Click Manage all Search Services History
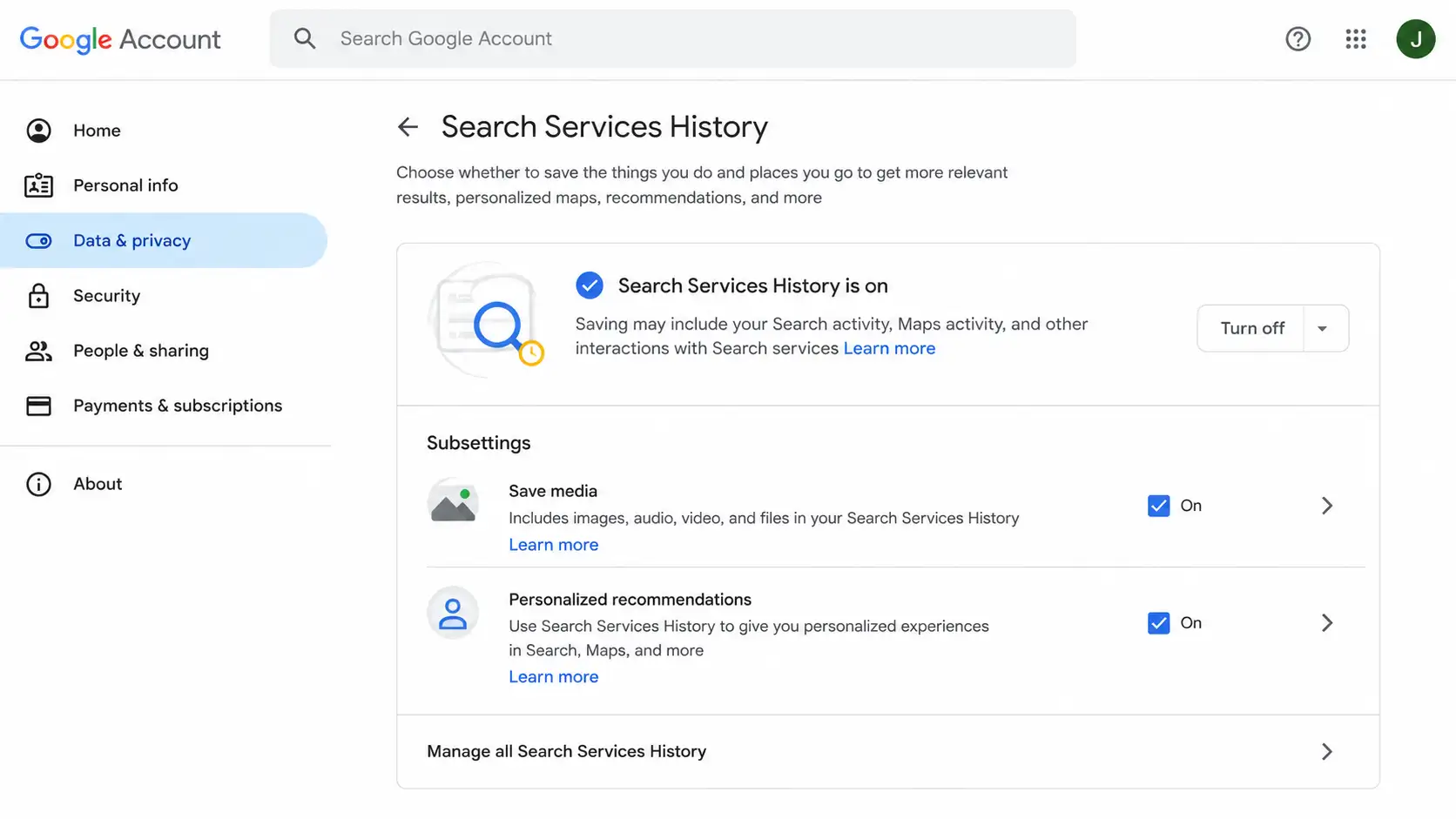The width and height of the screenshot is (1456, 819). click(x=888, y=752)
